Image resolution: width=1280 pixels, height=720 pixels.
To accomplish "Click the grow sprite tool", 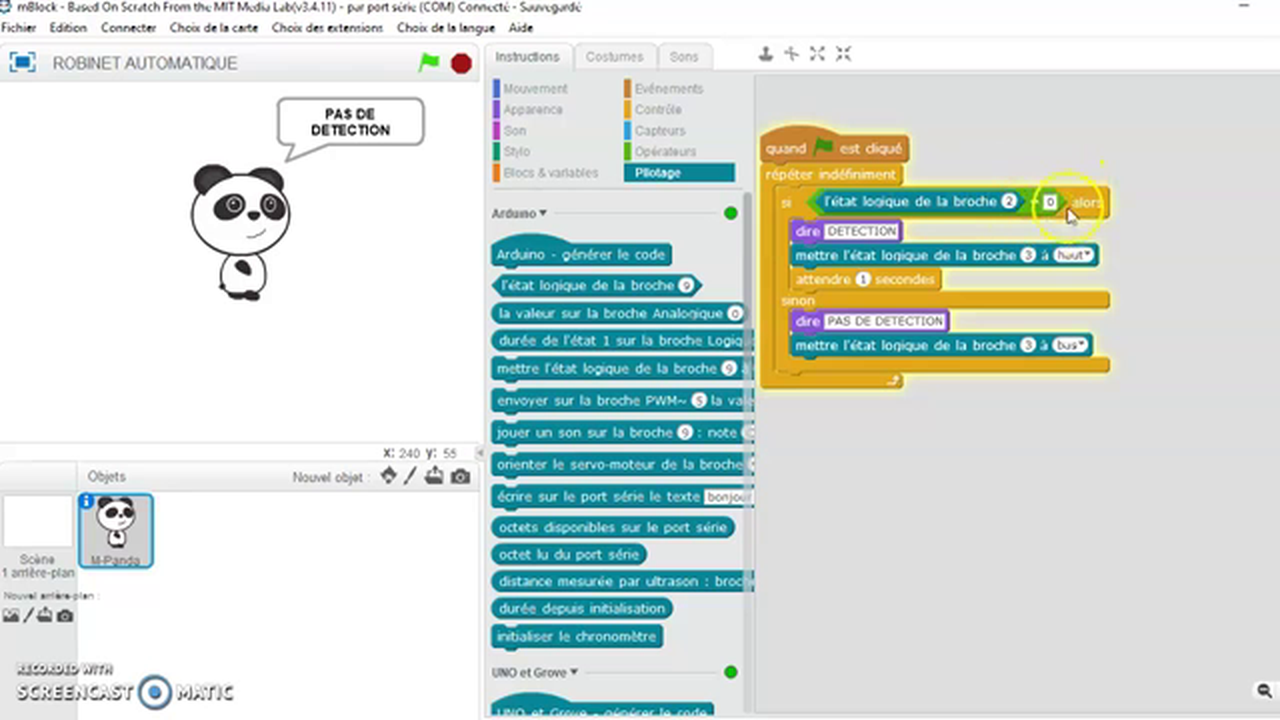I will coord(817,54).
